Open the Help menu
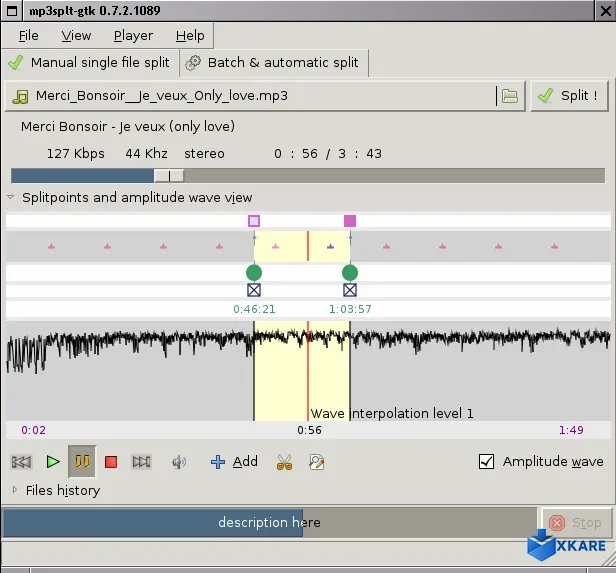616x573 pixels. click(190, 36)
